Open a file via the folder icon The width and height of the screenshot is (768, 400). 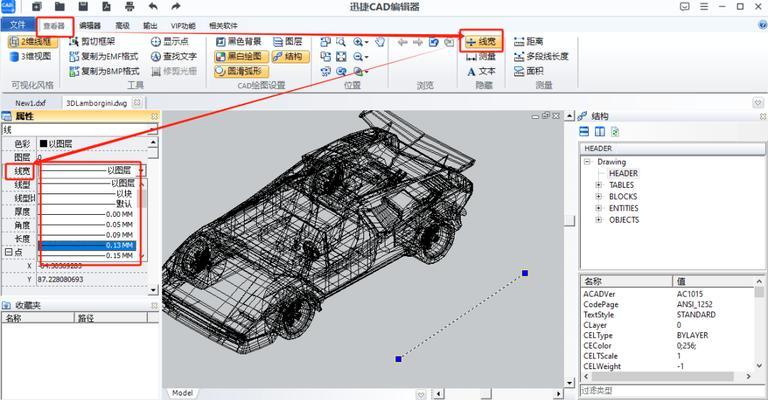coord(60,7)
